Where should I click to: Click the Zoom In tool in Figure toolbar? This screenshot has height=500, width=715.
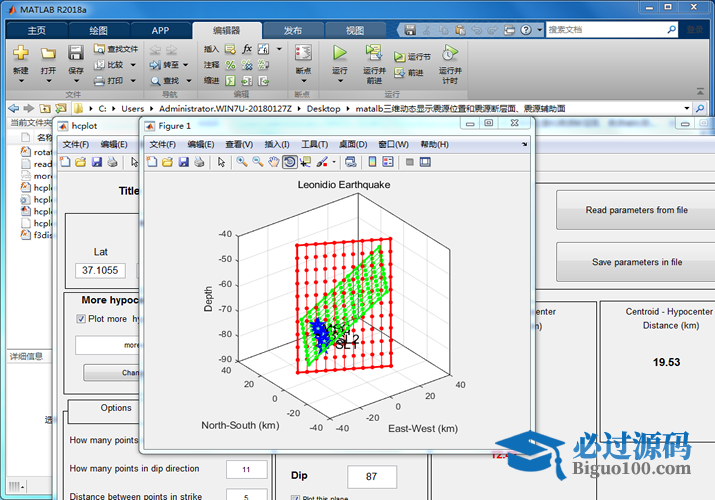pyautogui.click(x=242, y=162)
